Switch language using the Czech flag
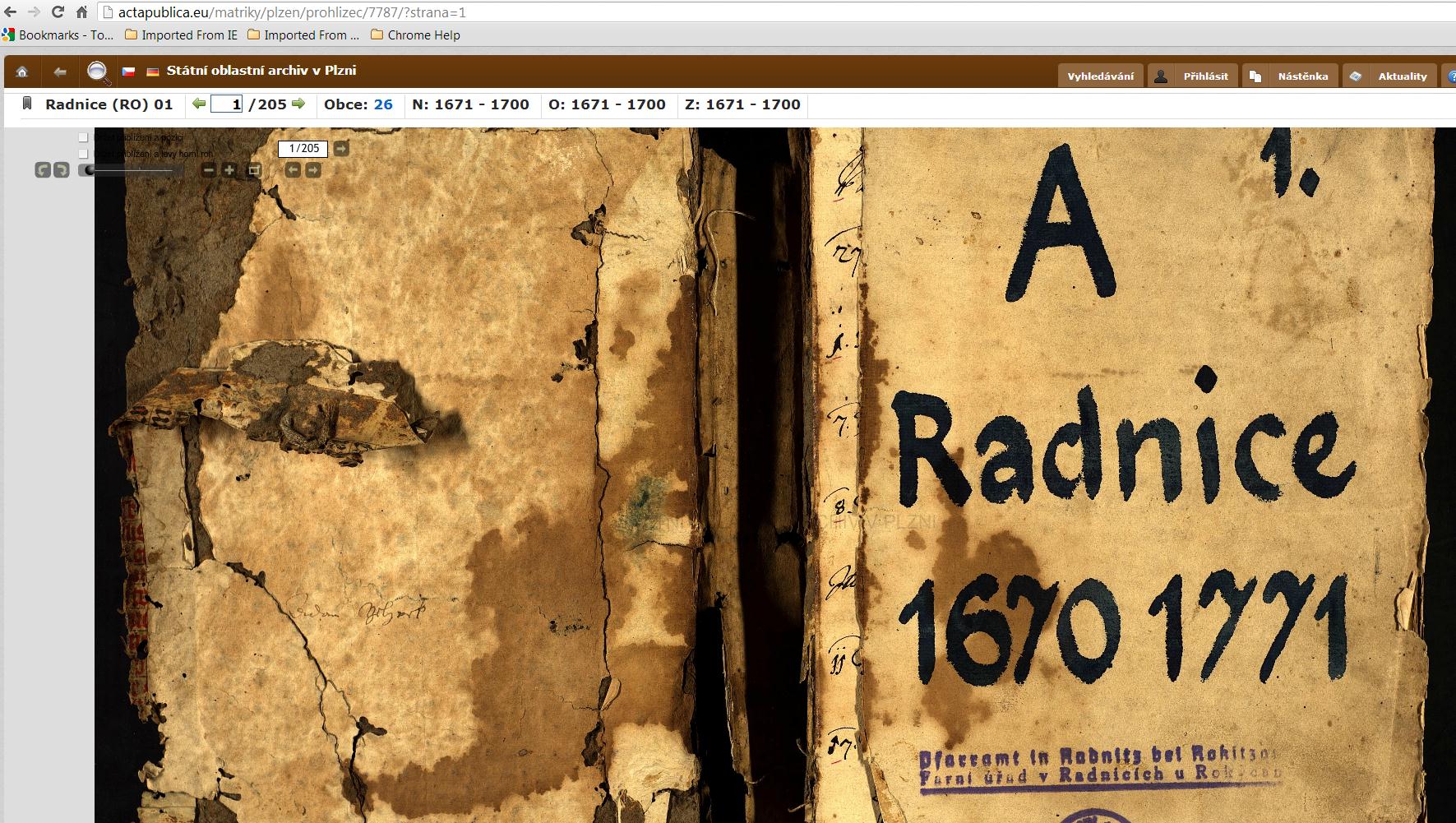This screenshot has height=823, width=1456. (x=128, y=72)
